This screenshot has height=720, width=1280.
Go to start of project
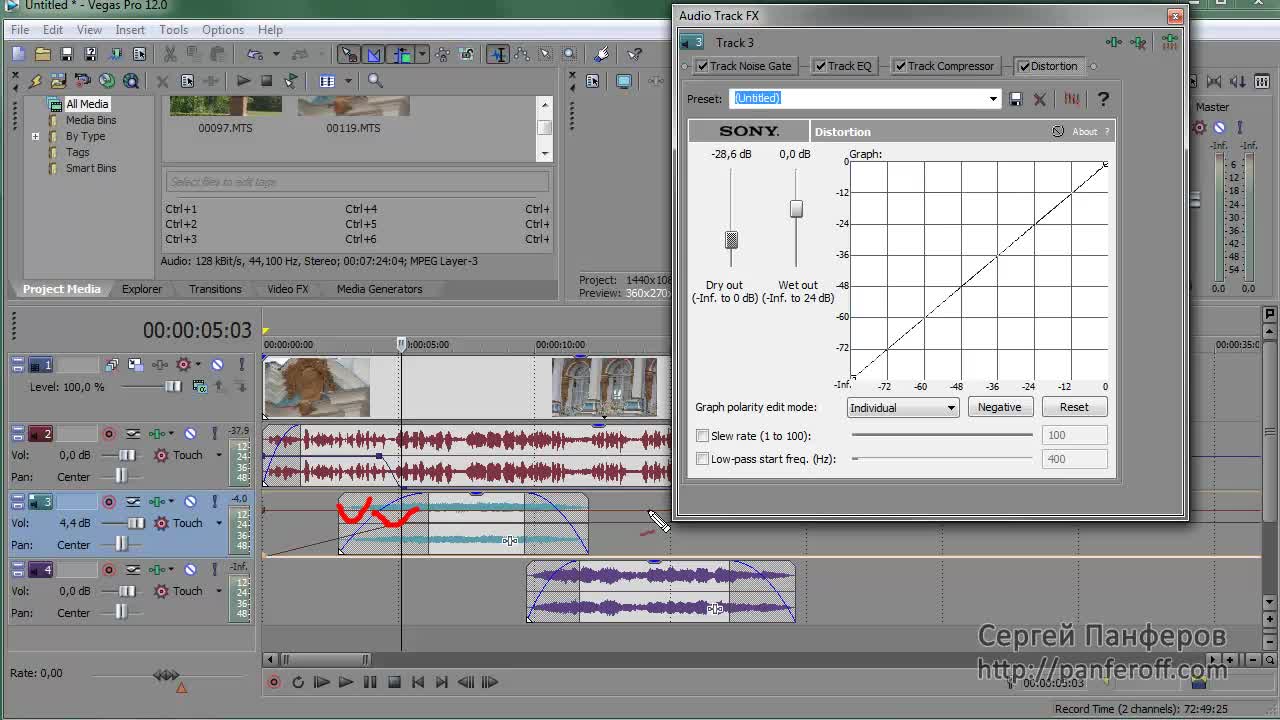coord(418,682)
